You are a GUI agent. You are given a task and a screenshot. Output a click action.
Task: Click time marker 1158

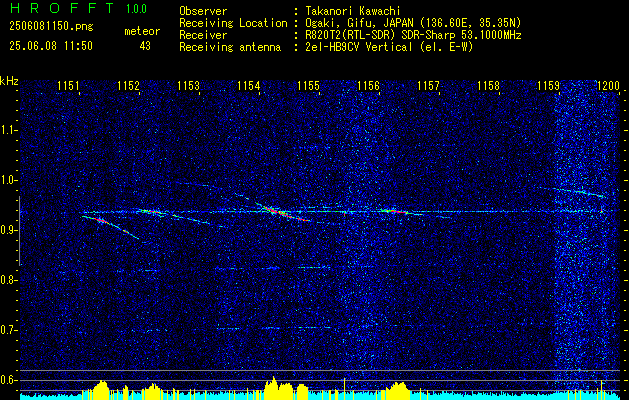point(489,86)
